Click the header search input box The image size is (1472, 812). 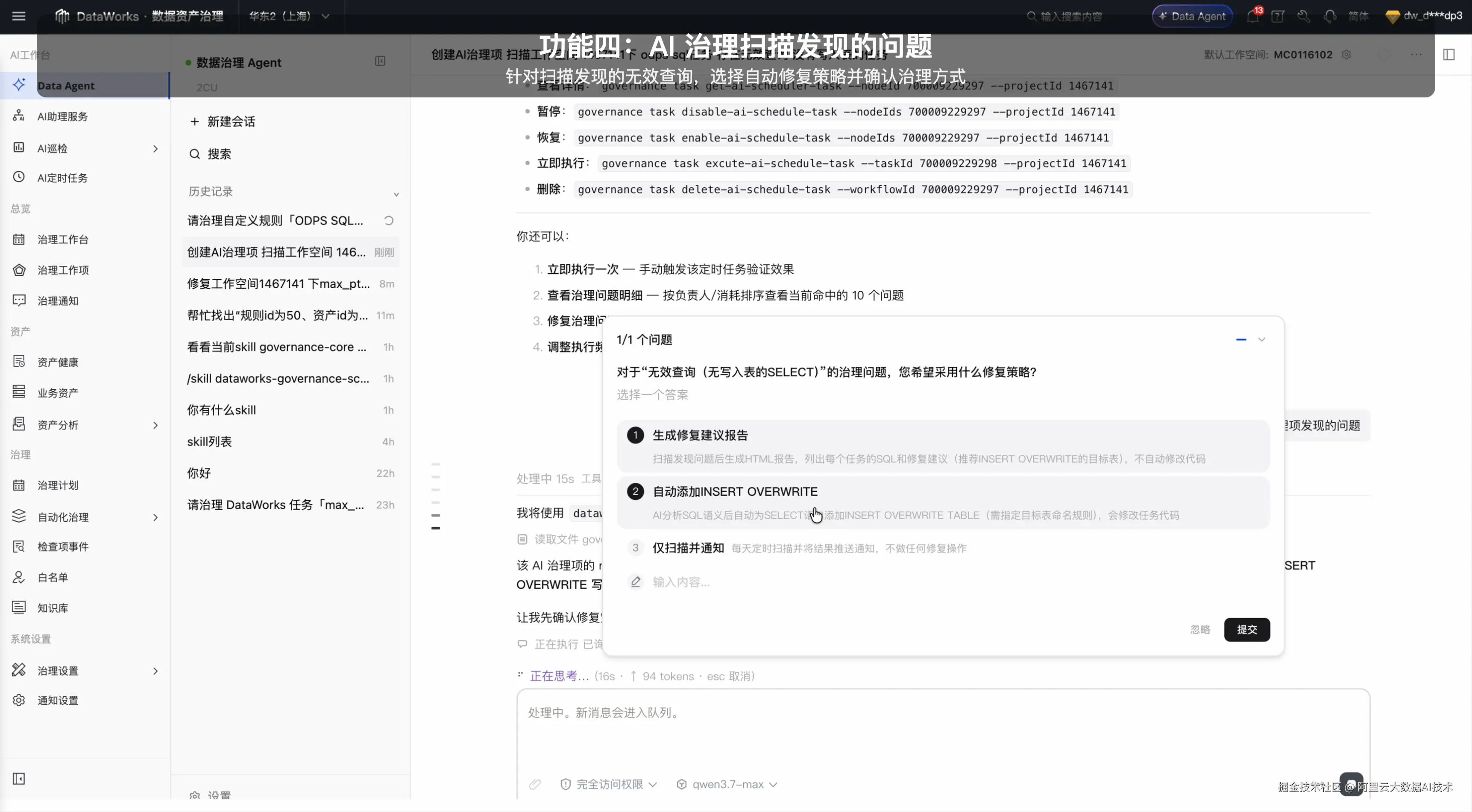[x=1066, y=16]
